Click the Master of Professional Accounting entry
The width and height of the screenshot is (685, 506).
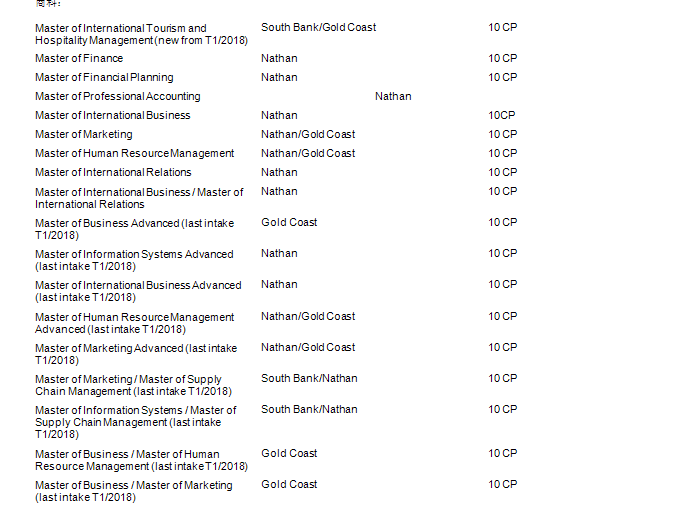[117, 96]
